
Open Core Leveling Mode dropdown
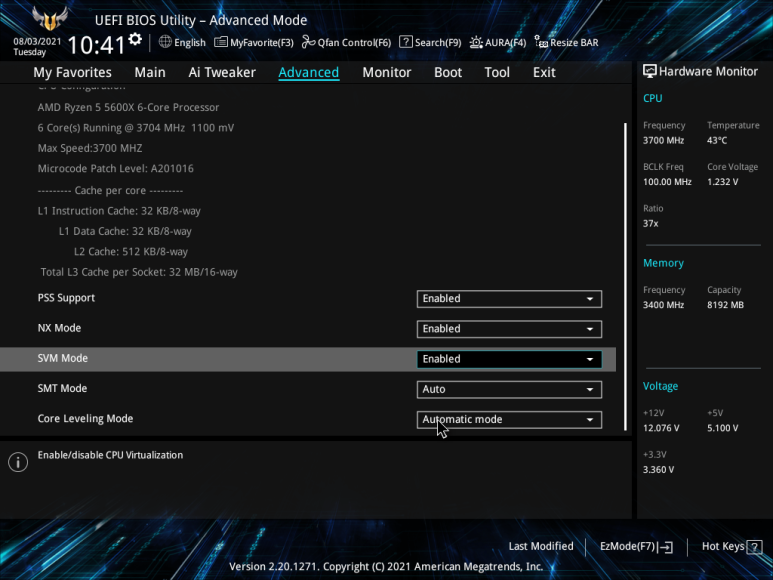click(509, 419)
